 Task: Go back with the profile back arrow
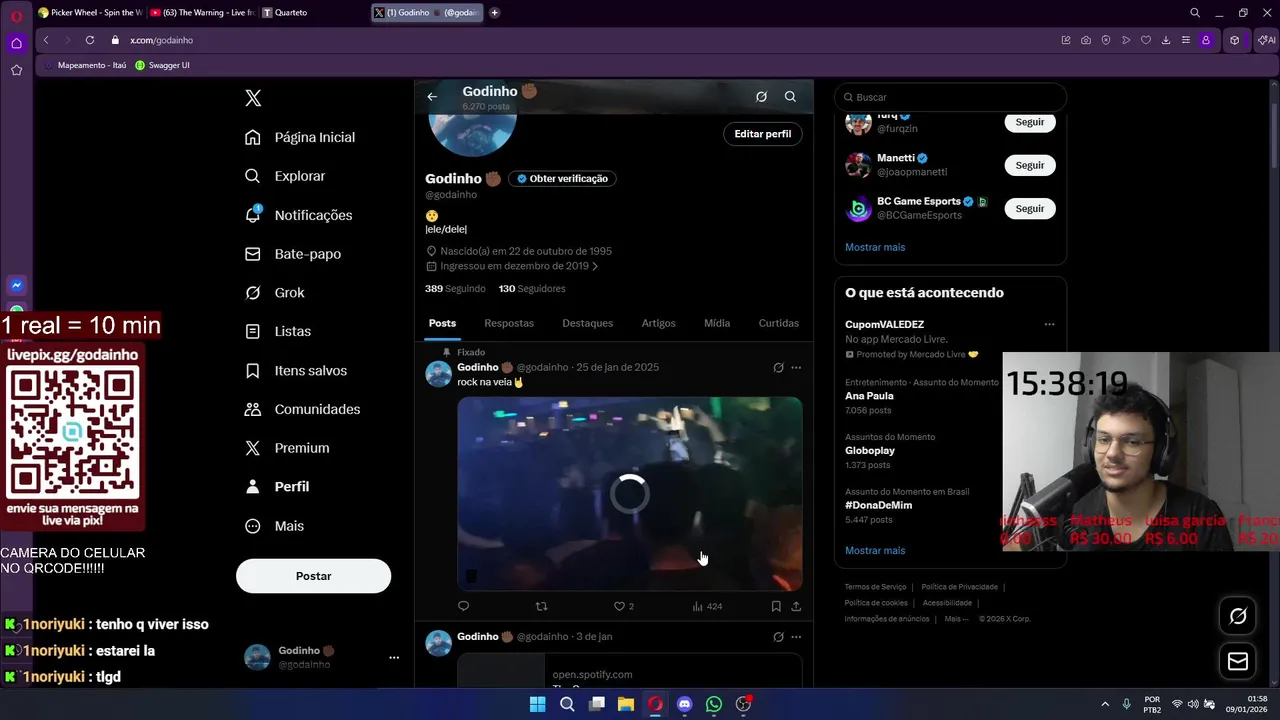click(432, 97)
